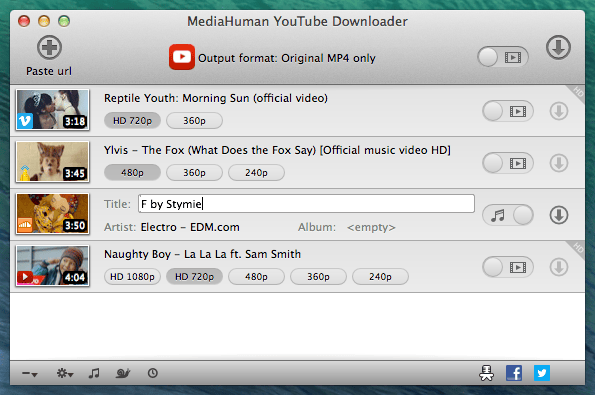
Task: Toggle the video switch for Naughty Boy row
Action: click(x=508, y=267)
